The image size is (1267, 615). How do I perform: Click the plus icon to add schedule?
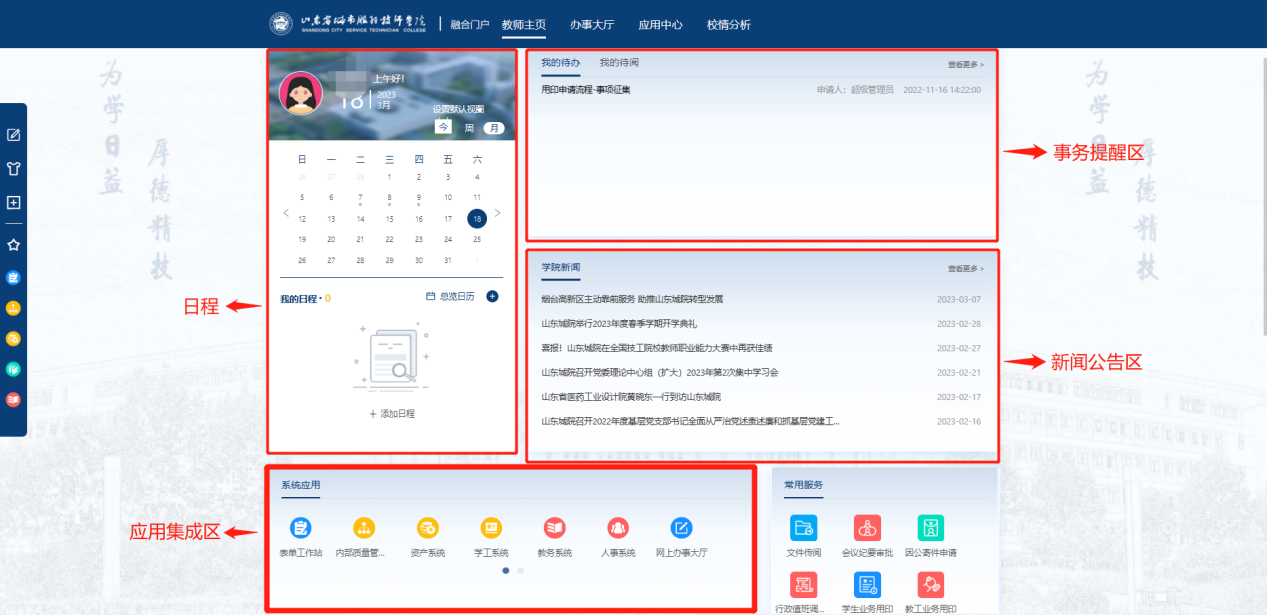tap(492, 296)
